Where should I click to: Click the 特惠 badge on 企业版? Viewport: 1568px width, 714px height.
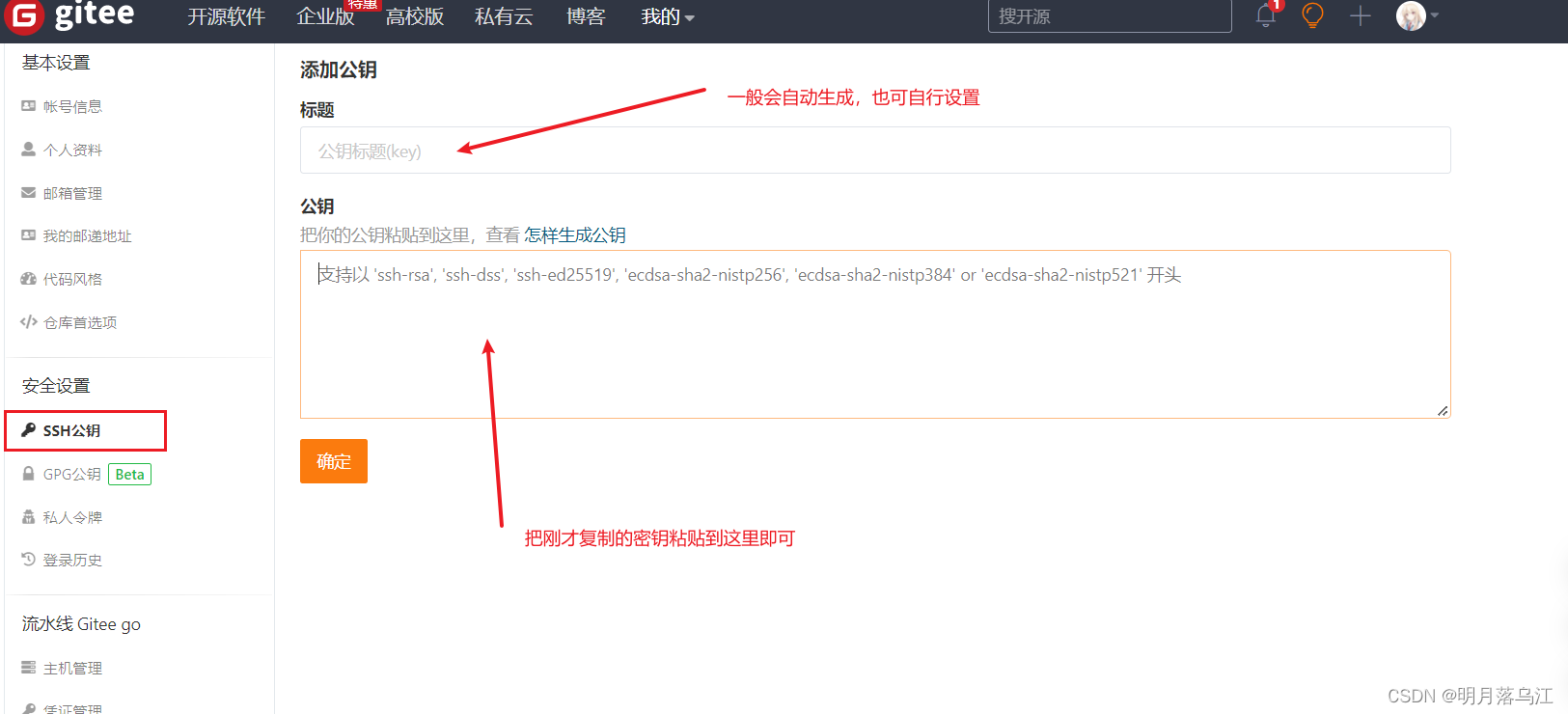(x=363, y=5)
